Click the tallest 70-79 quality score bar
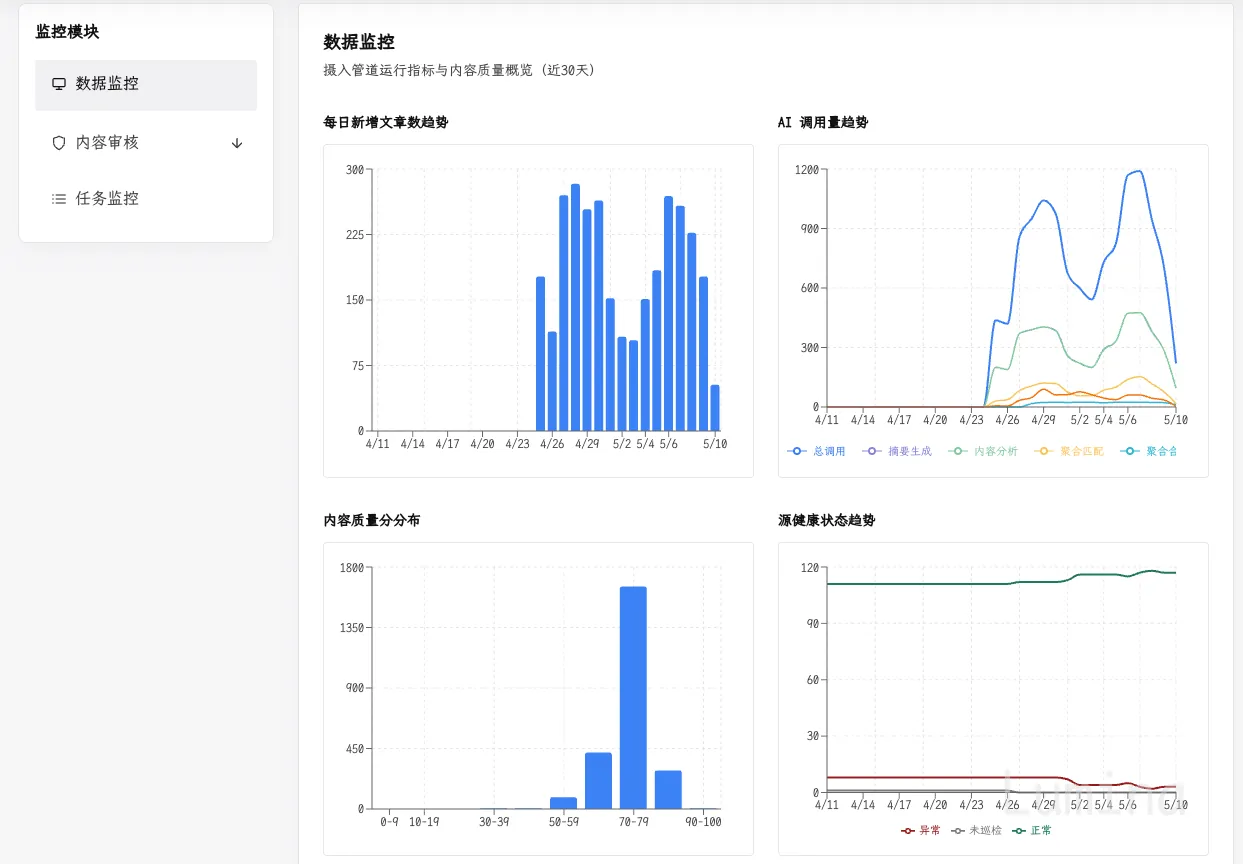 pos(633,698)
